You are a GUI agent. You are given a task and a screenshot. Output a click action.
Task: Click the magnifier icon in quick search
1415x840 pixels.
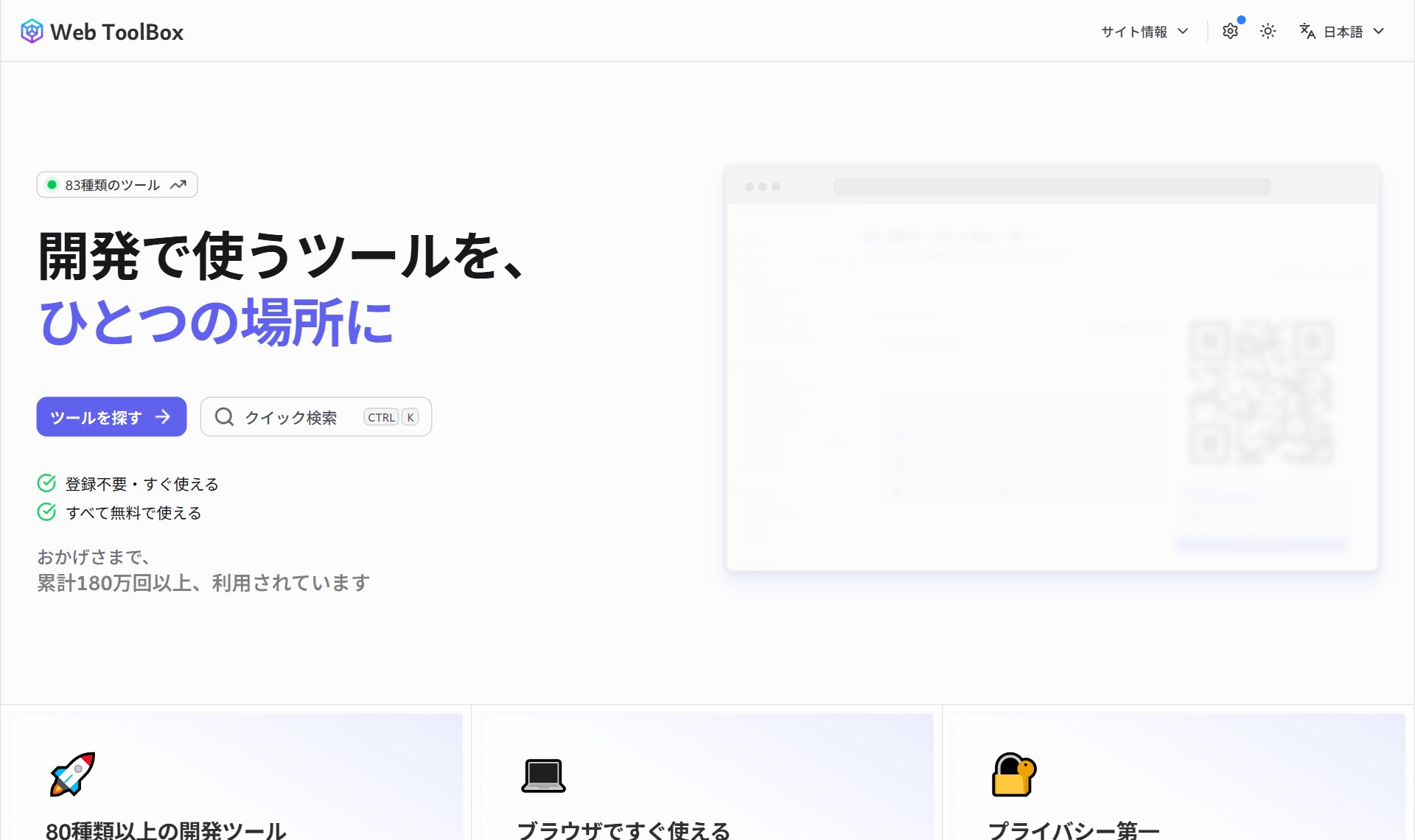point(224,417)
